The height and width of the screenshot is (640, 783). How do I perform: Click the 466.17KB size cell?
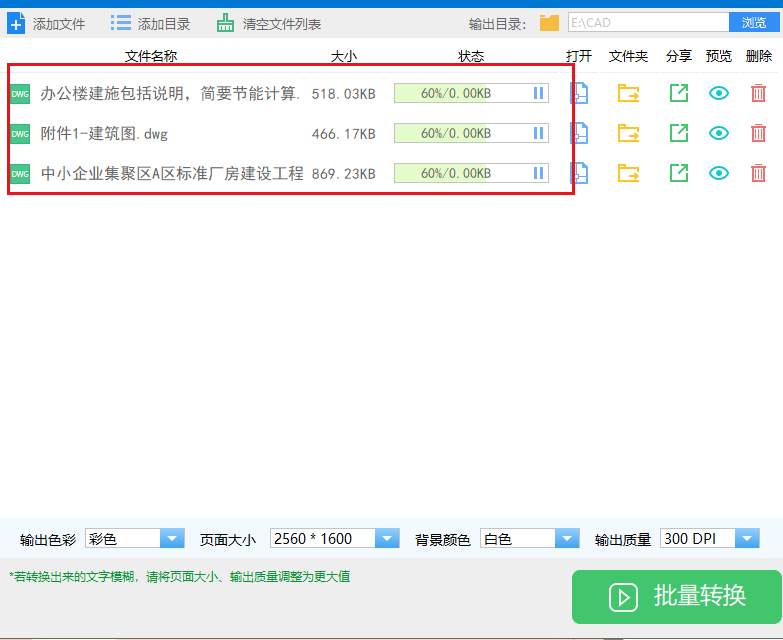pos(344,134)
